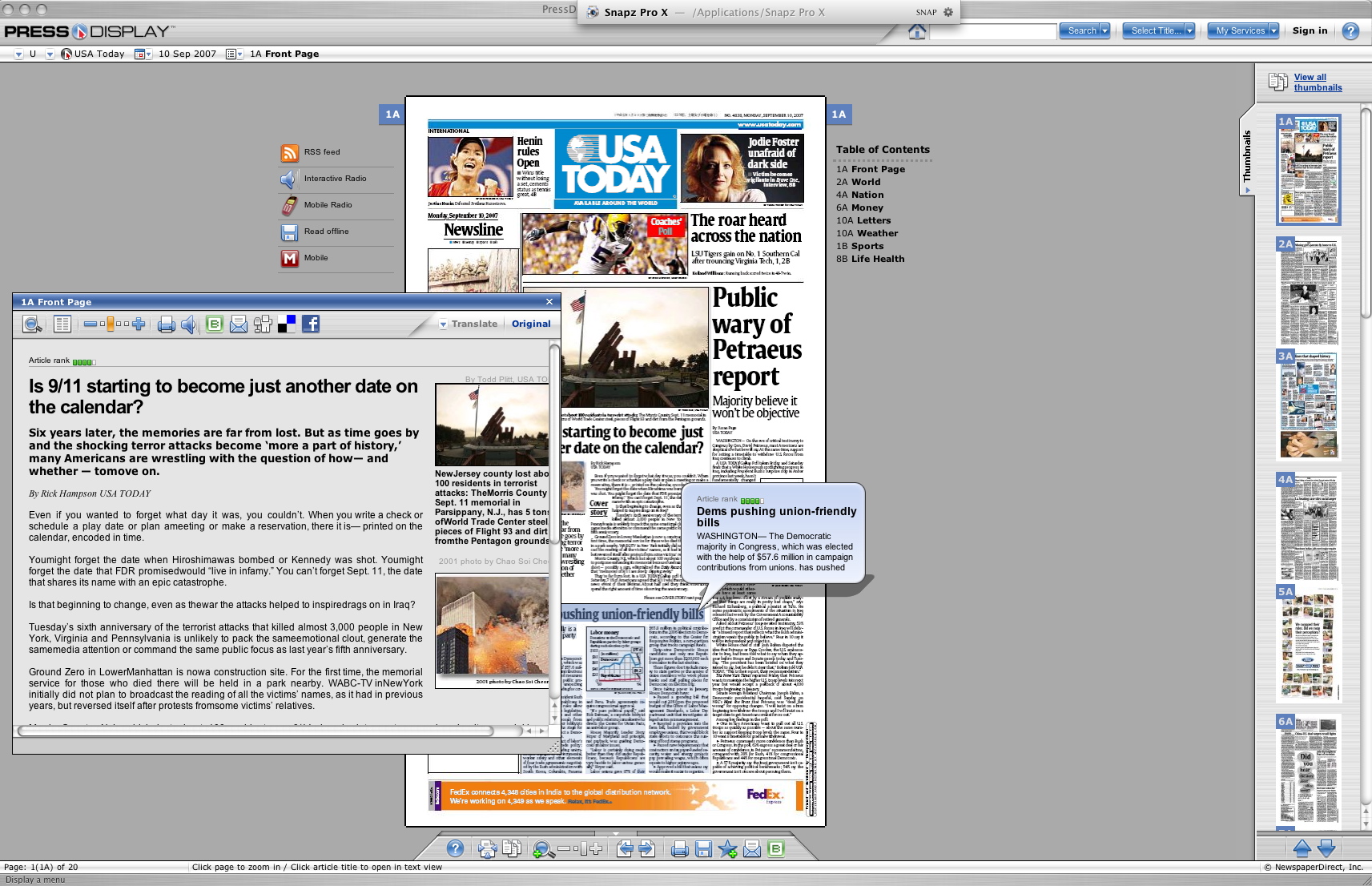Screen dimensions: 1372x886
Task: Go to the next page arrow
Action: click(x=647, y=849)
